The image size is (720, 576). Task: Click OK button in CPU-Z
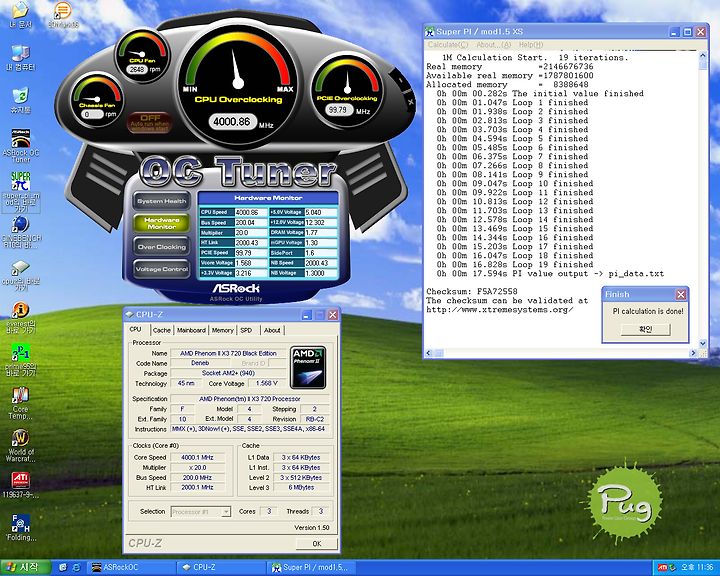[x=317, y=544]
